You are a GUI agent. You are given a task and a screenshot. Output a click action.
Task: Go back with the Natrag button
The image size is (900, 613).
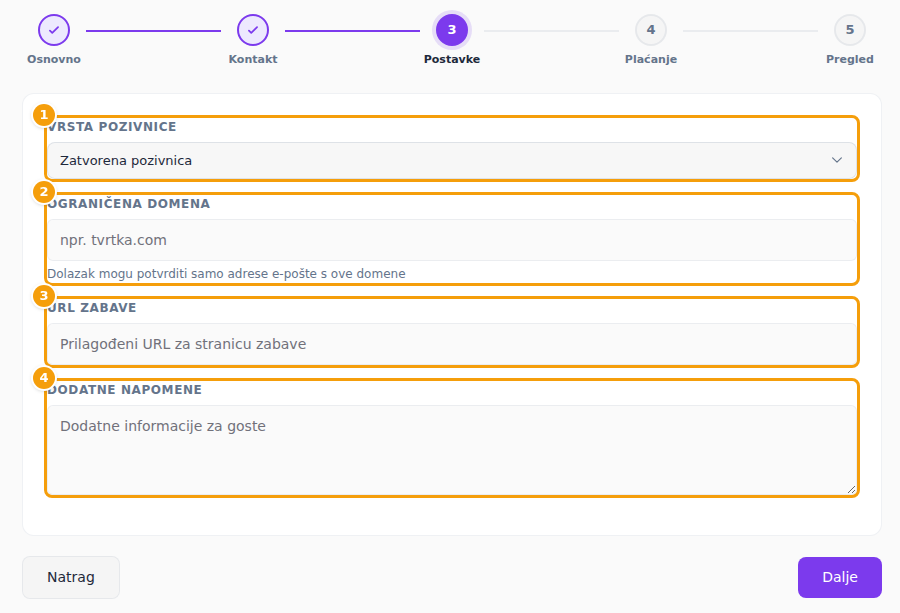71,577
